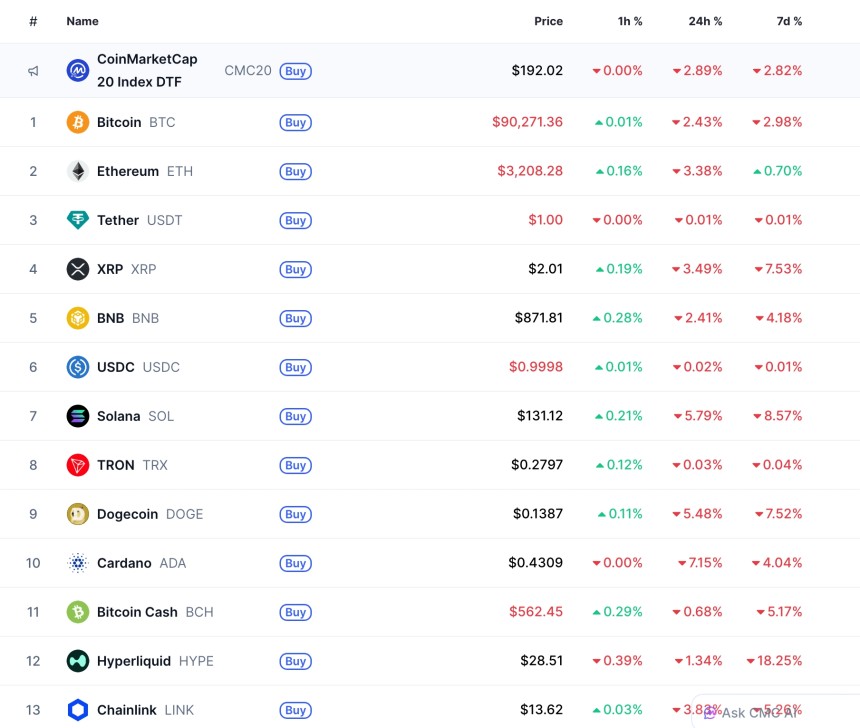Open the Chainlink coin page link
The image size is (860, 728).
pos(127,710)
